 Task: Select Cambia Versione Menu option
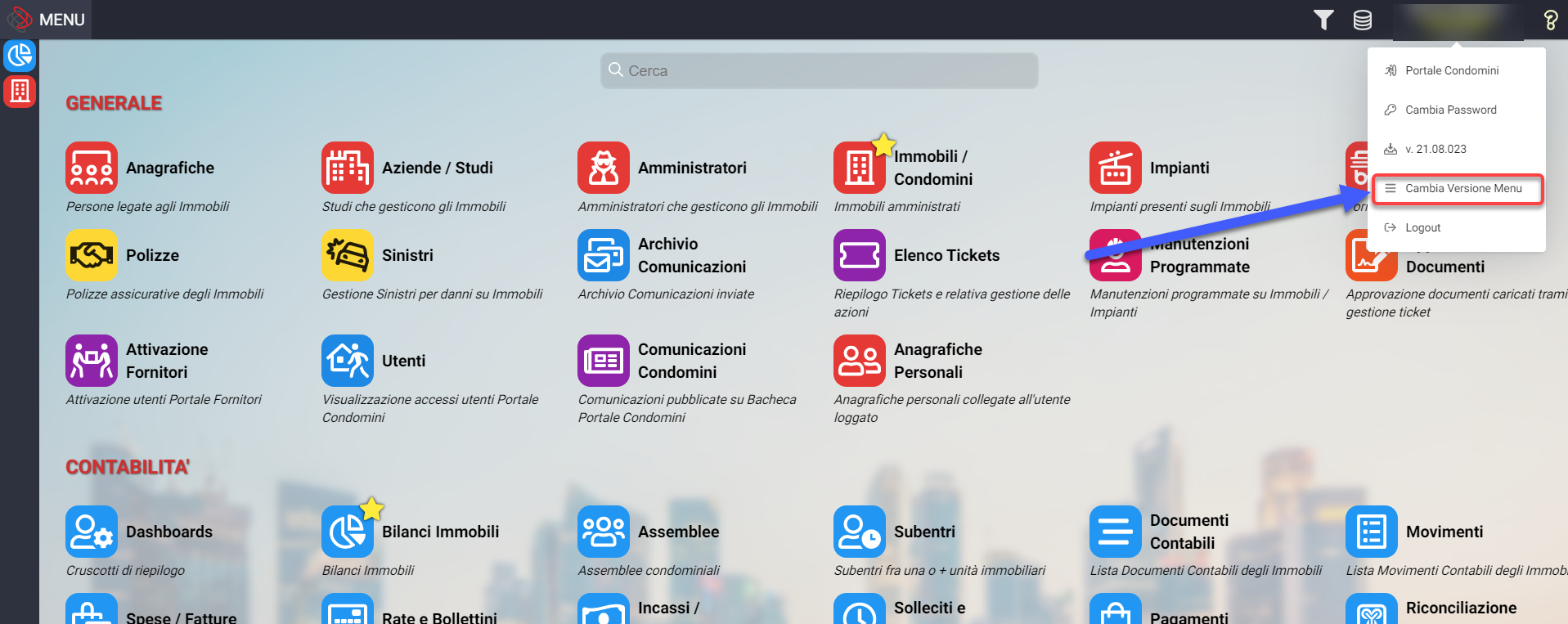(1457, 188)
